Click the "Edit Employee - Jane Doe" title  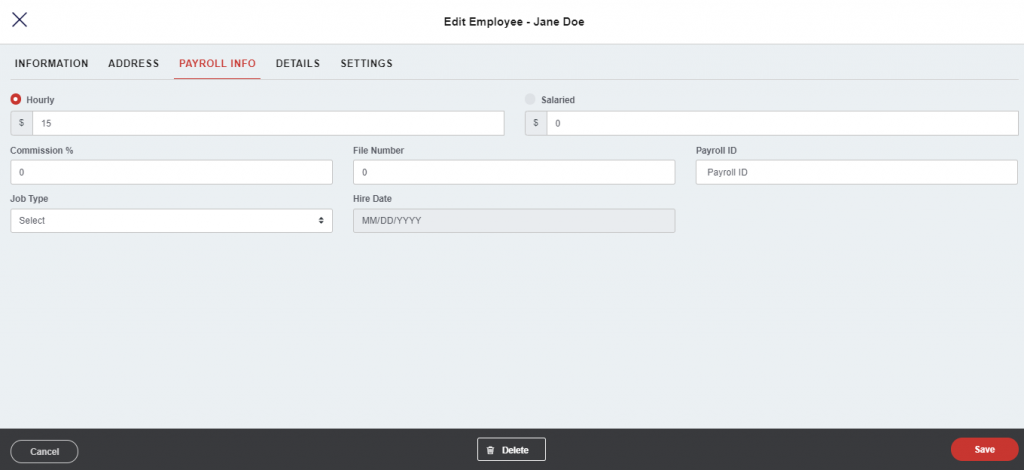pyautogui.click(x=514, y=22)
